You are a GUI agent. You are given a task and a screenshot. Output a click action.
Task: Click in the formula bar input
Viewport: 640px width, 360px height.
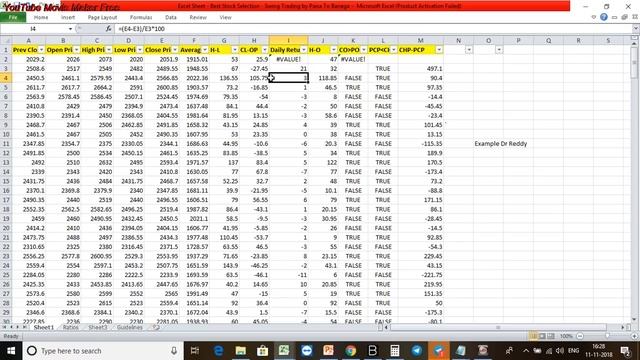click(x=373, y=29)
